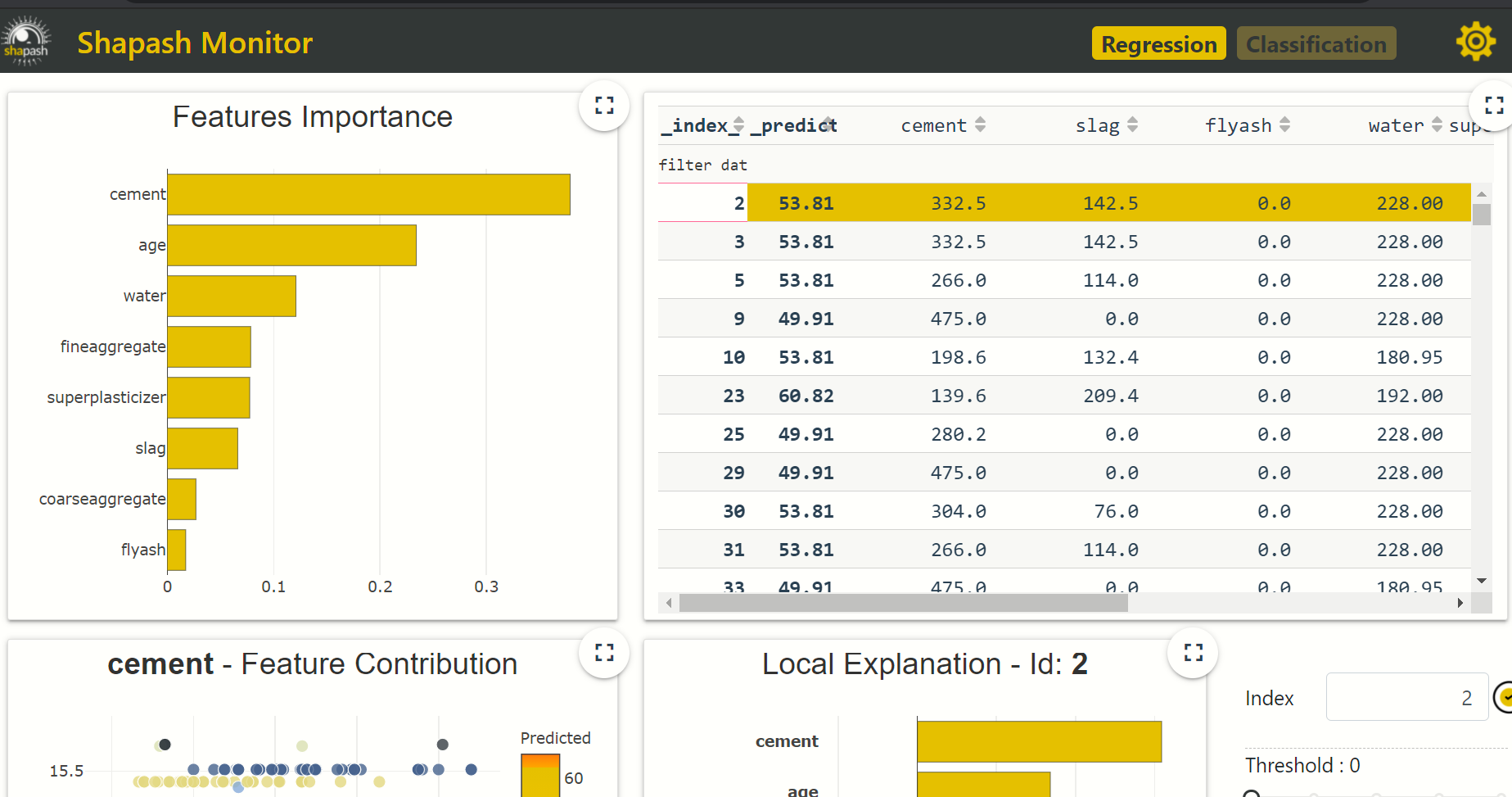The height and width of the screenshot is (797, 1512).
Task: Select the fineaggregate importance bar
Action: (x=209, y=346)
